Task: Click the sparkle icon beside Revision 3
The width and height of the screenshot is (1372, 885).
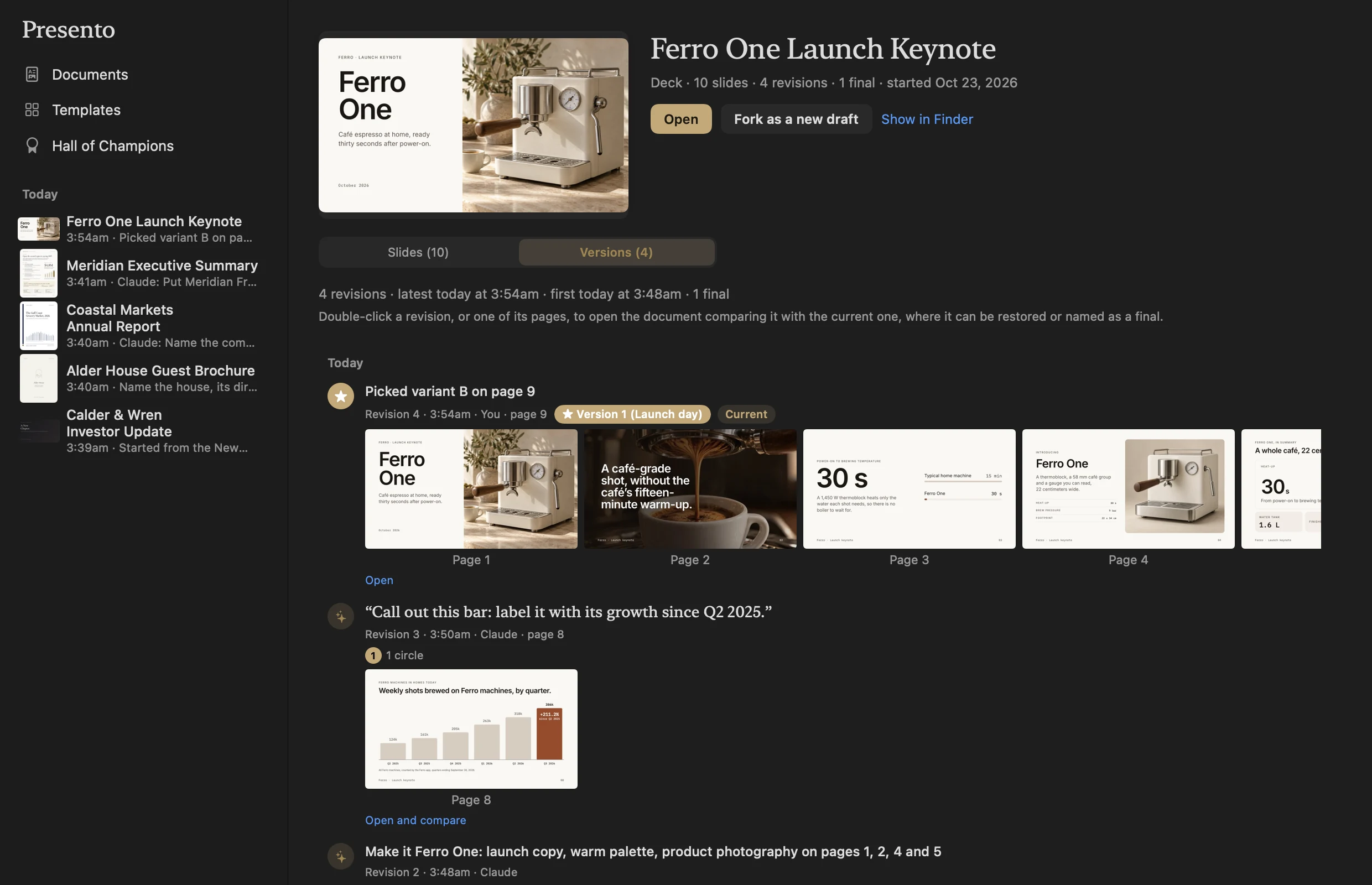Action: click(x=341, y=616)
